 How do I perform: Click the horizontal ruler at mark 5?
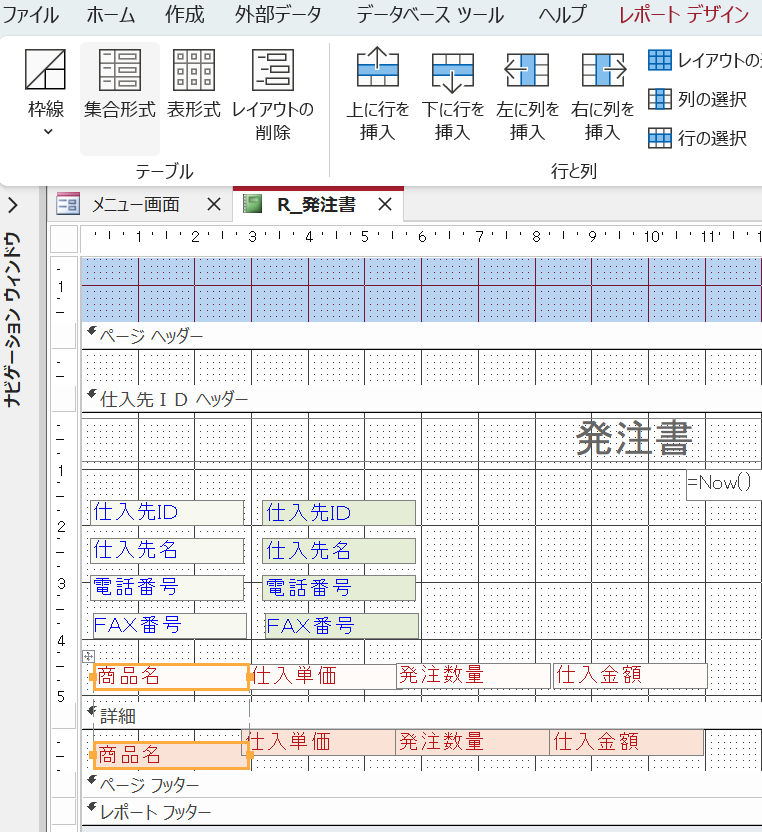click(x=365, y=237)
